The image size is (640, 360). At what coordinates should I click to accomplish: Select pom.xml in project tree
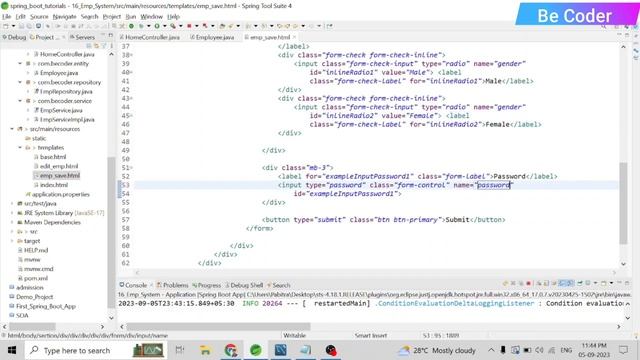point(36,278)
